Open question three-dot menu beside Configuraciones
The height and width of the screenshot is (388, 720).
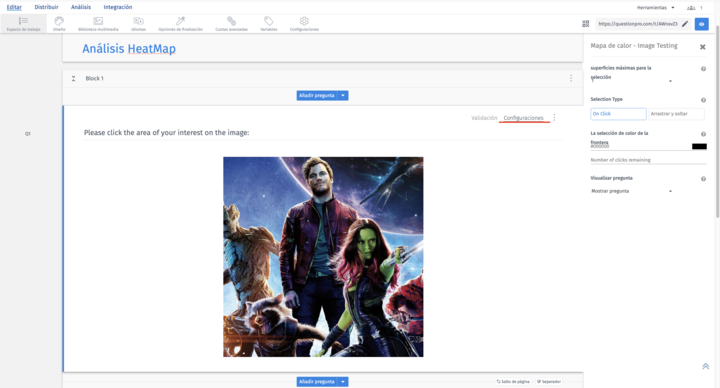pyautogui.click(x=554, y=118)
